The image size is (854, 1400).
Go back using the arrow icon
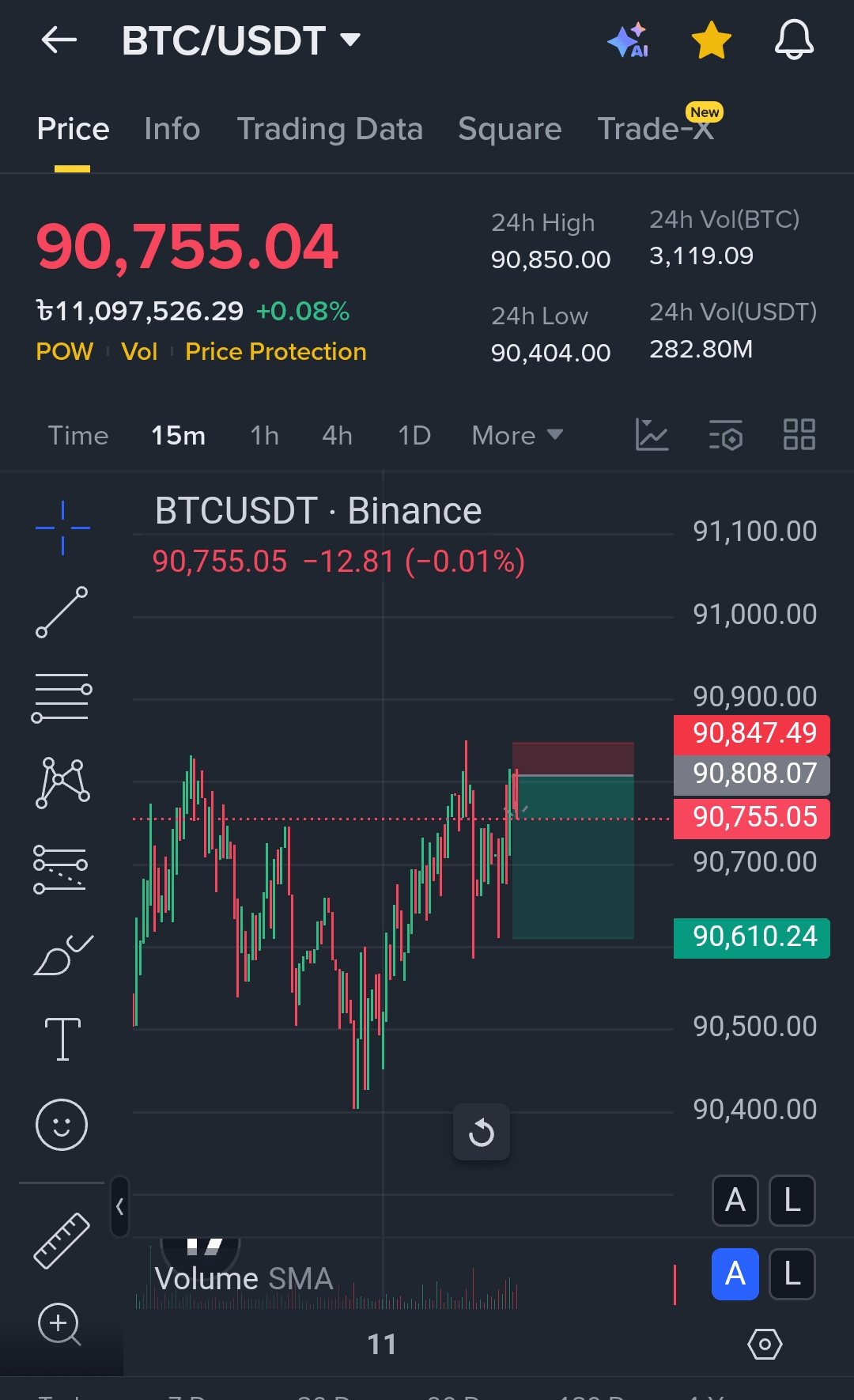pos(59,40)
